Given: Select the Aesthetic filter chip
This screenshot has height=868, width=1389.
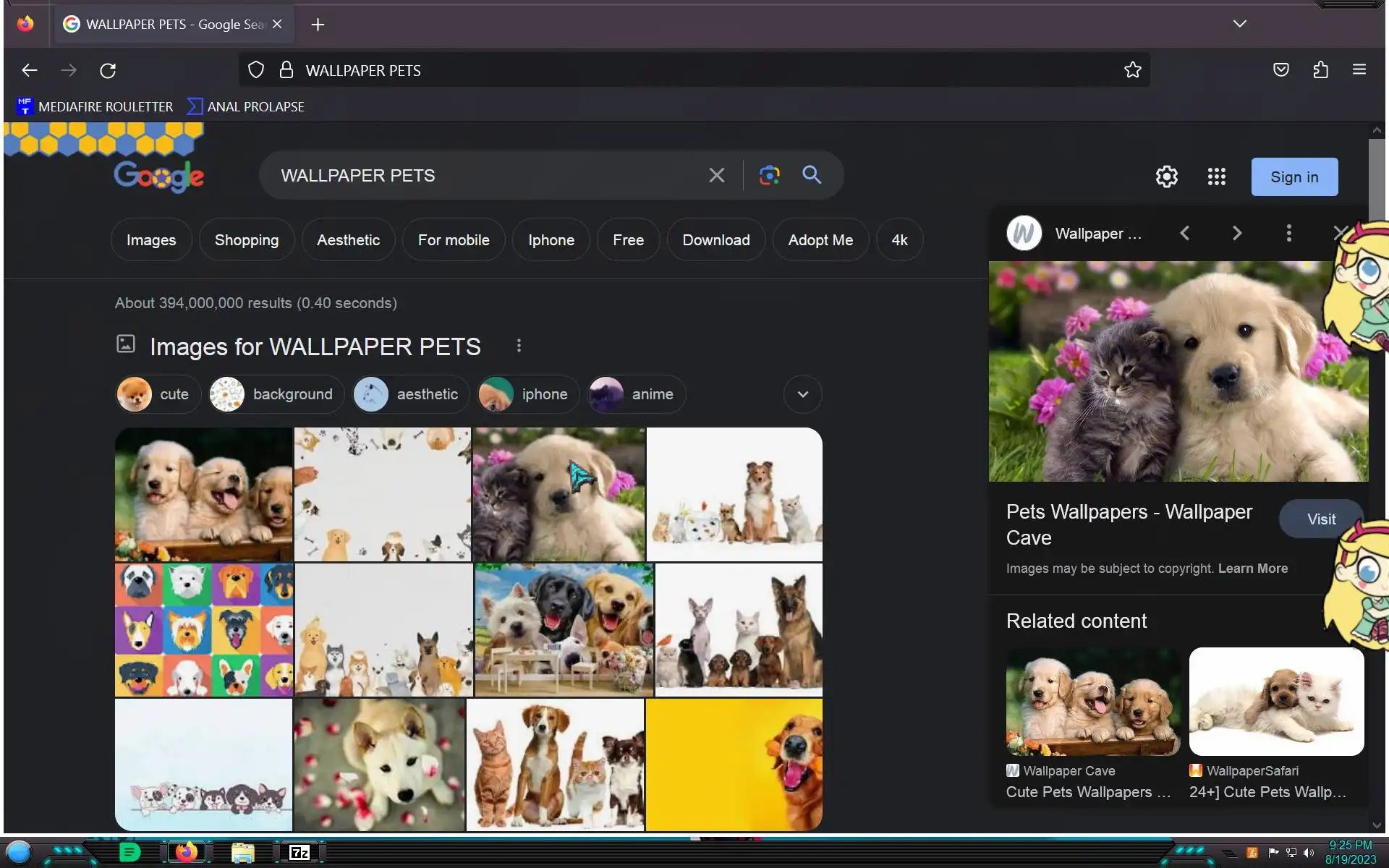Looking at the screenshot, I should [x=348, y=240].
